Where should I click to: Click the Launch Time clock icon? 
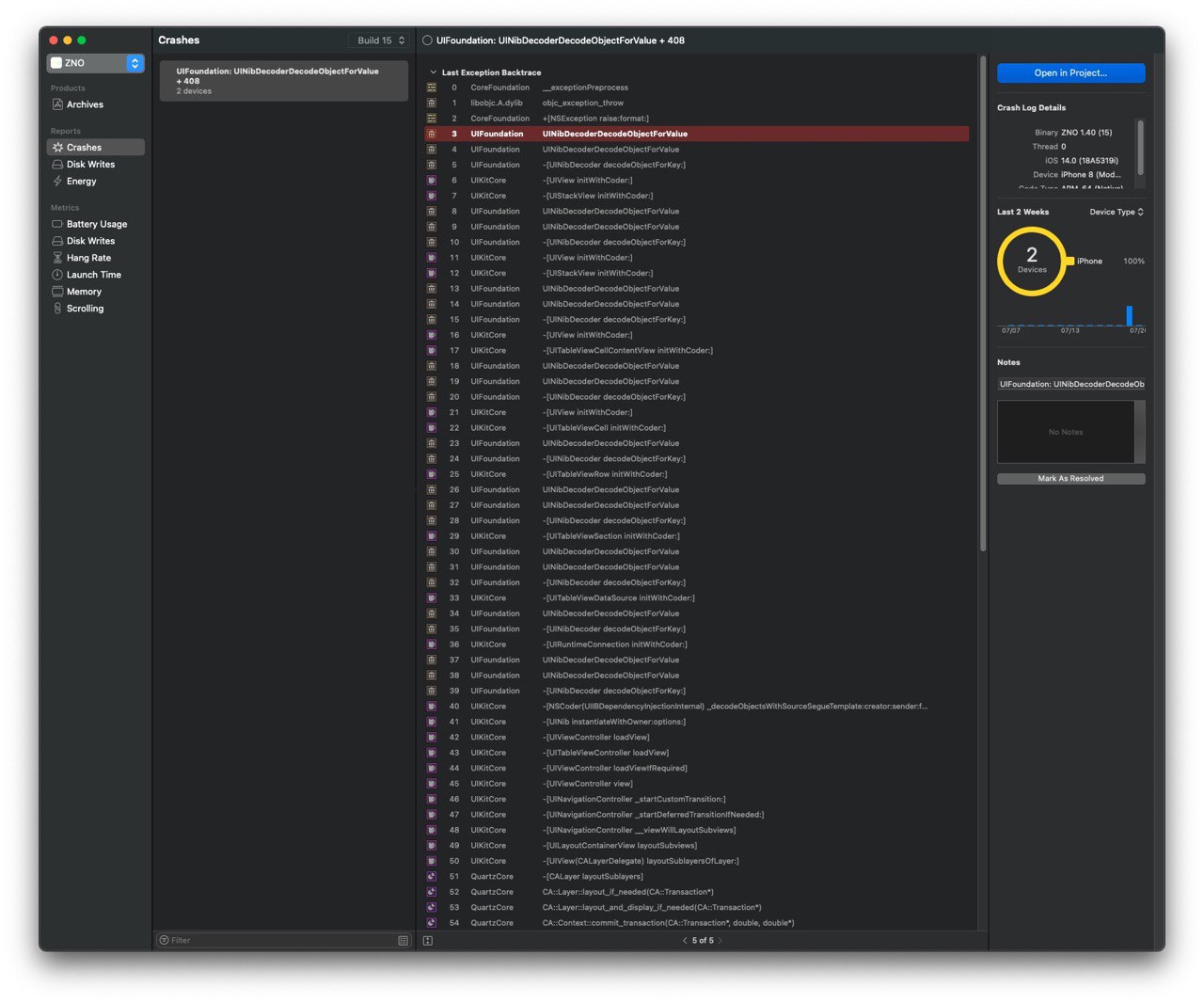tap(57, 275)
